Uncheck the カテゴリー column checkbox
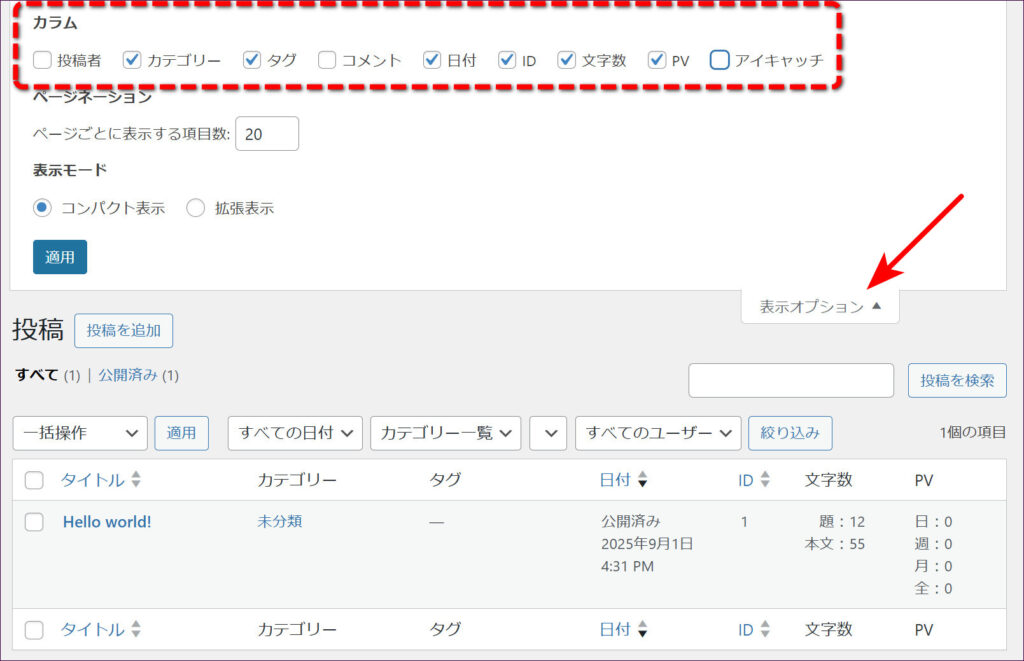 [x=132, y=60]
